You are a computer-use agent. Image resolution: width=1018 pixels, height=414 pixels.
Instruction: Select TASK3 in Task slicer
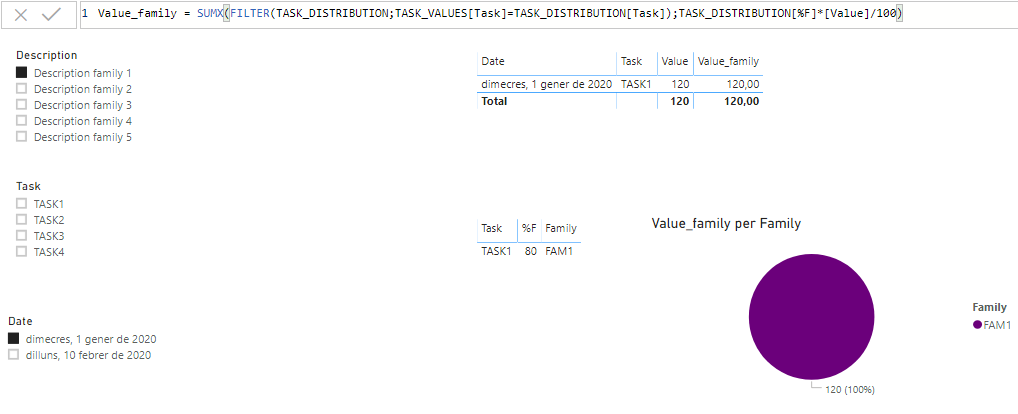(21, 236)
